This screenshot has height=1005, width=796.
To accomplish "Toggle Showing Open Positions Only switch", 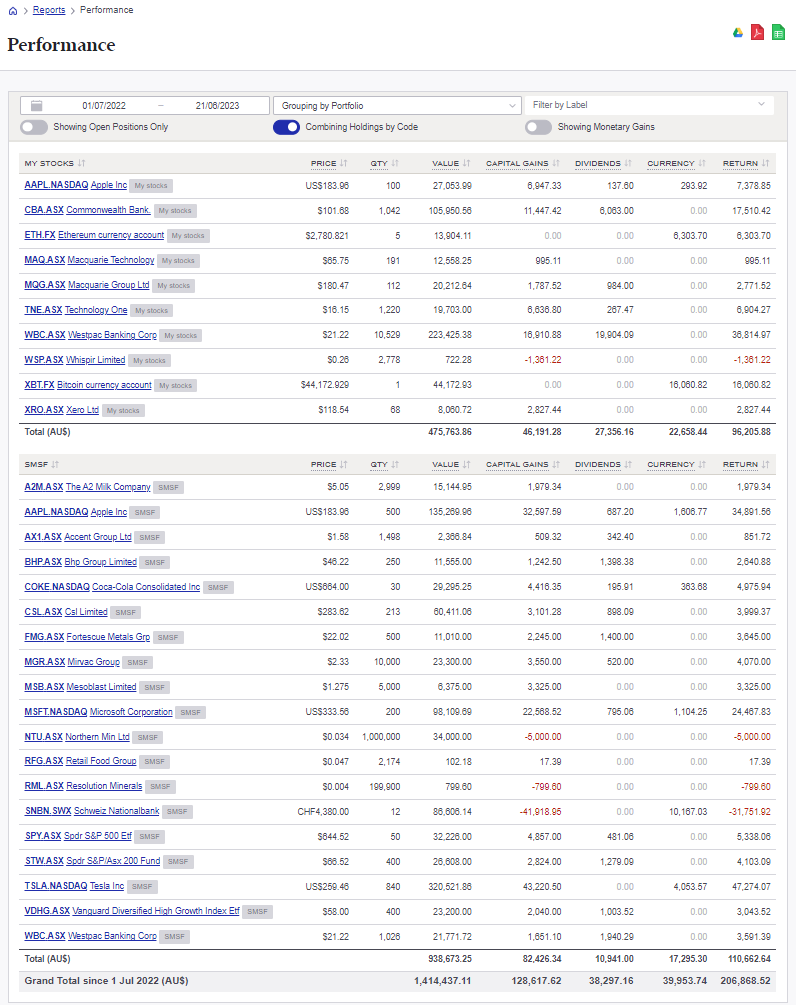I will click(x=34, y=127).
